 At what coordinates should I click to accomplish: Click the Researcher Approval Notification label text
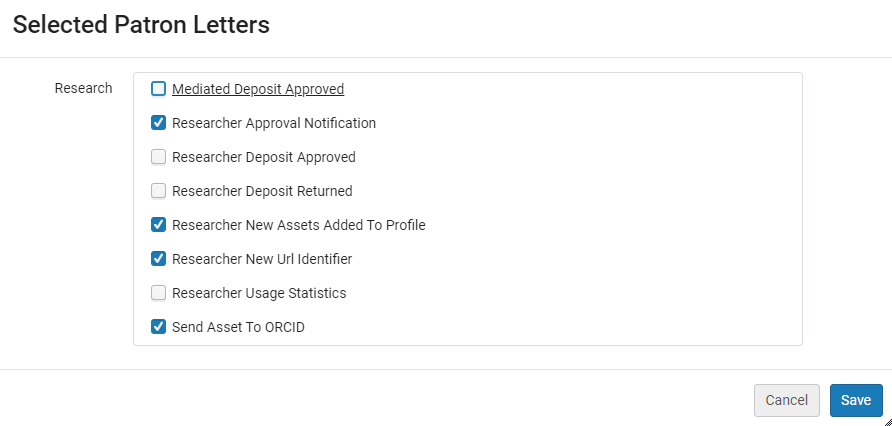(274, 123)
